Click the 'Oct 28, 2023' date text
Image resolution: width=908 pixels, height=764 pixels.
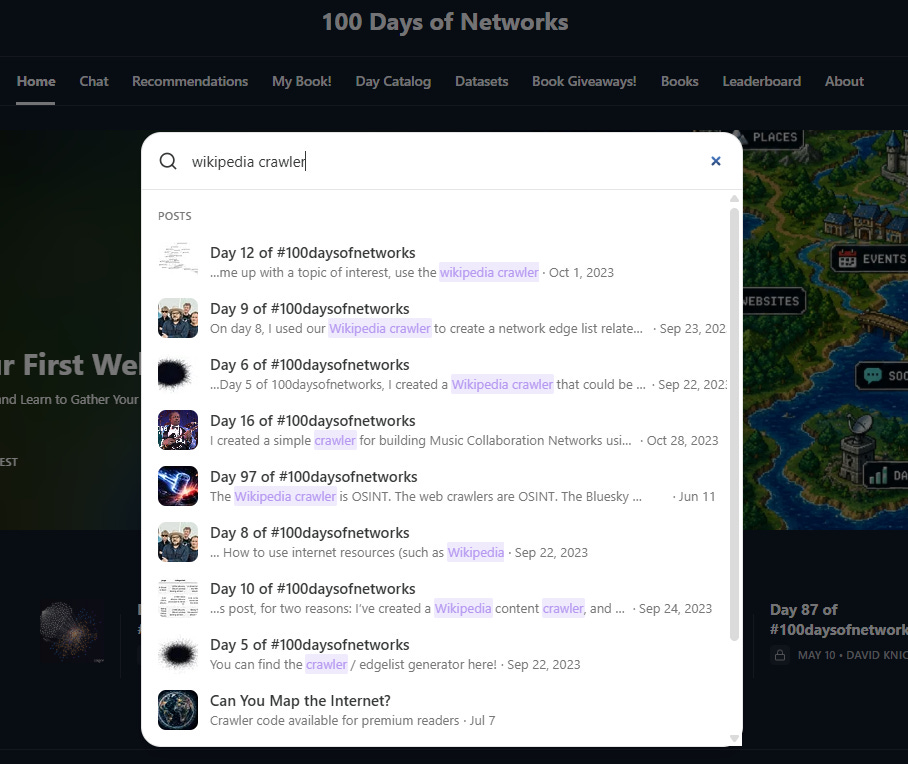(682, 440)
